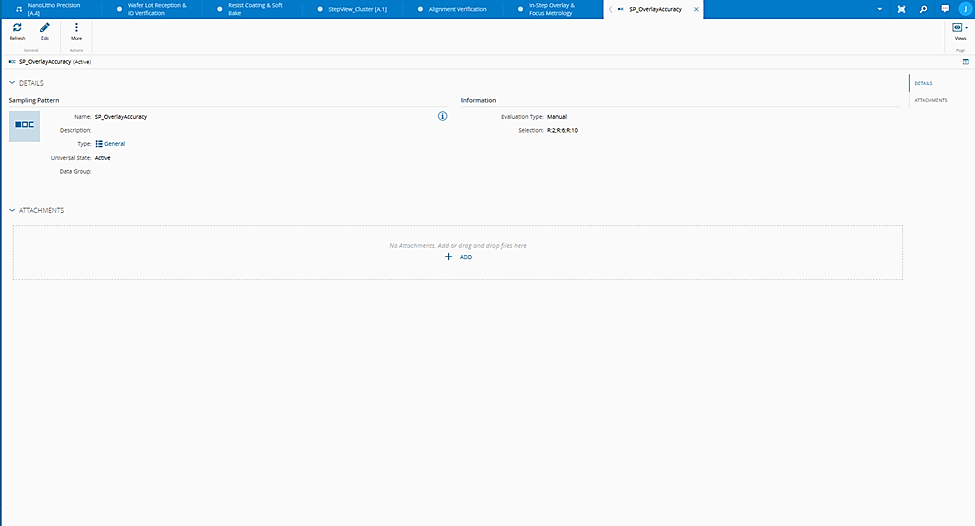The width and height of the screenshot is (975, 526).
Task: Jump to DETAILS in side navigation
Action: point(923,83)
